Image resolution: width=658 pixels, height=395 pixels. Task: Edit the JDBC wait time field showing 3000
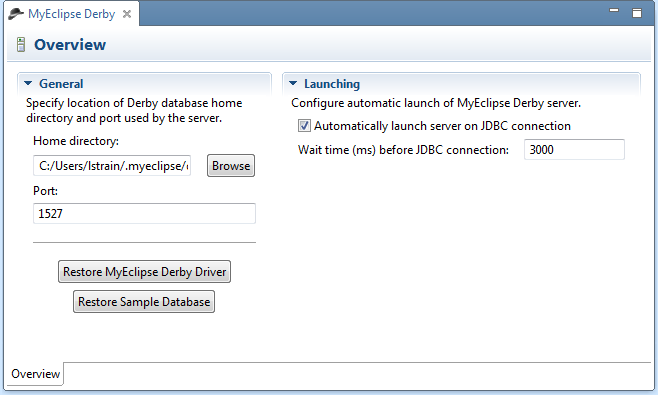click(574, 150)
